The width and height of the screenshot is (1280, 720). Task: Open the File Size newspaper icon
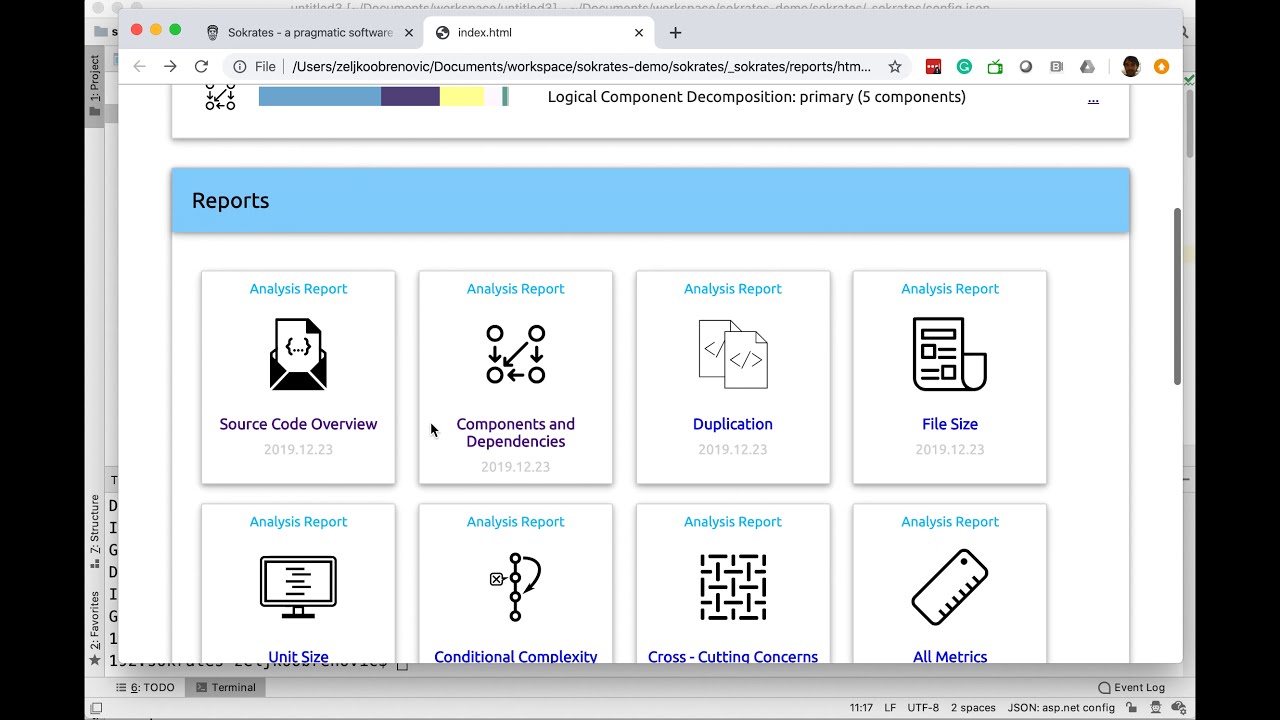tap(950, 354)
